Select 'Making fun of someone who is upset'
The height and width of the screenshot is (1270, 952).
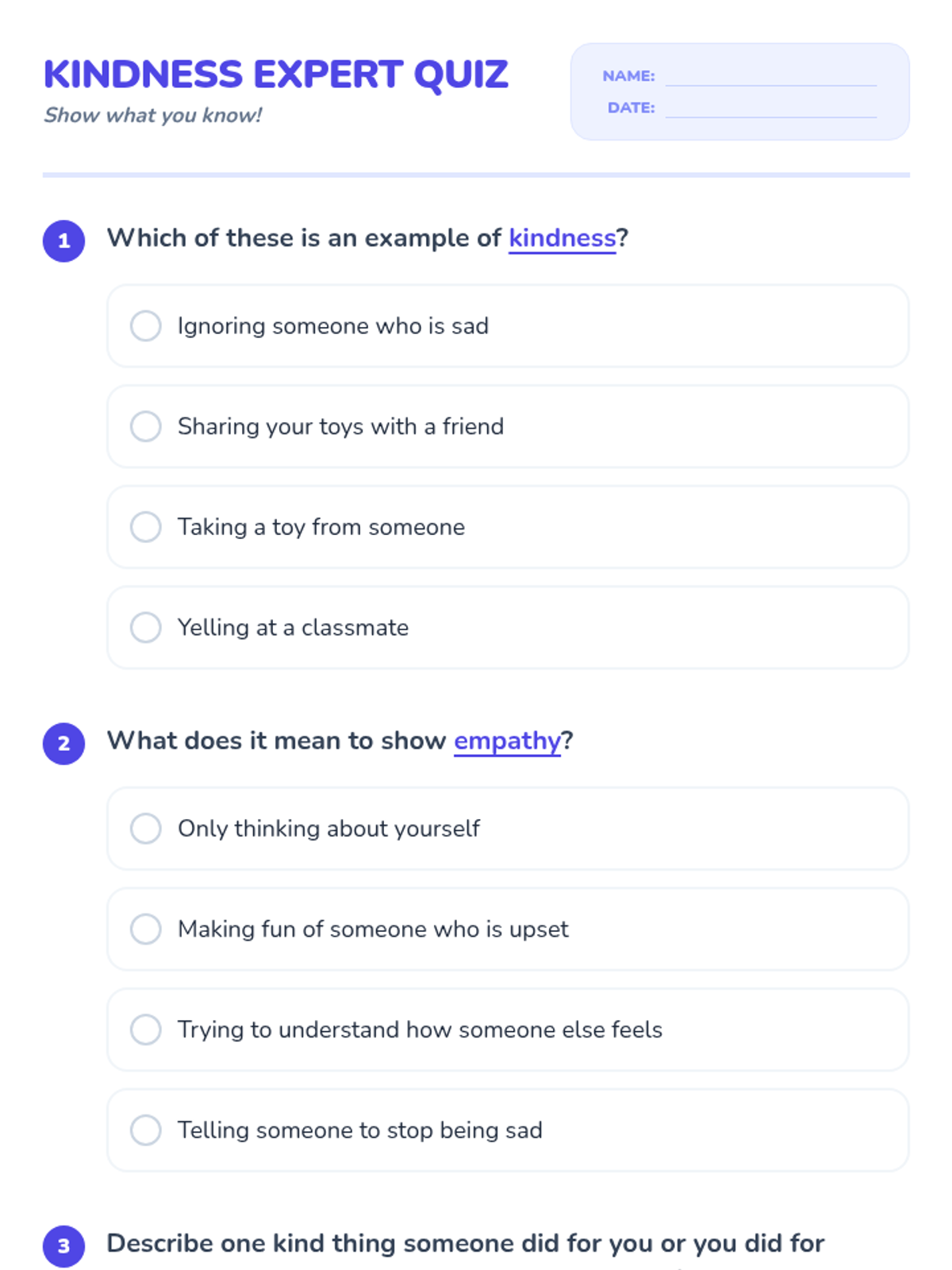pos(146,929)
